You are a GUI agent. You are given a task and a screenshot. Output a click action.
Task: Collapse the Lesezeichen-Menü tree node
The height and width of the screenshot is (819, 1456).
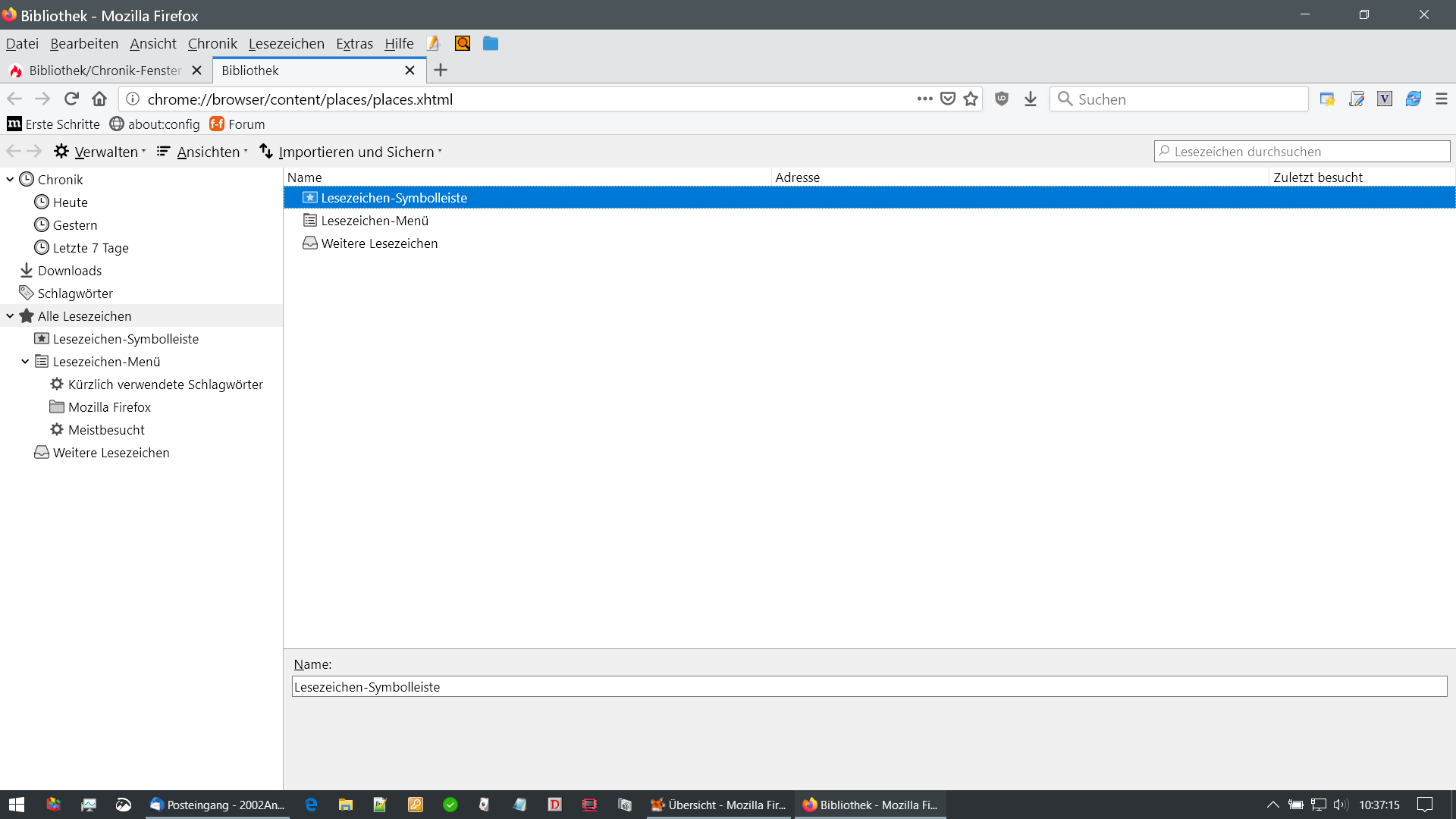click(x=25, y=362)
